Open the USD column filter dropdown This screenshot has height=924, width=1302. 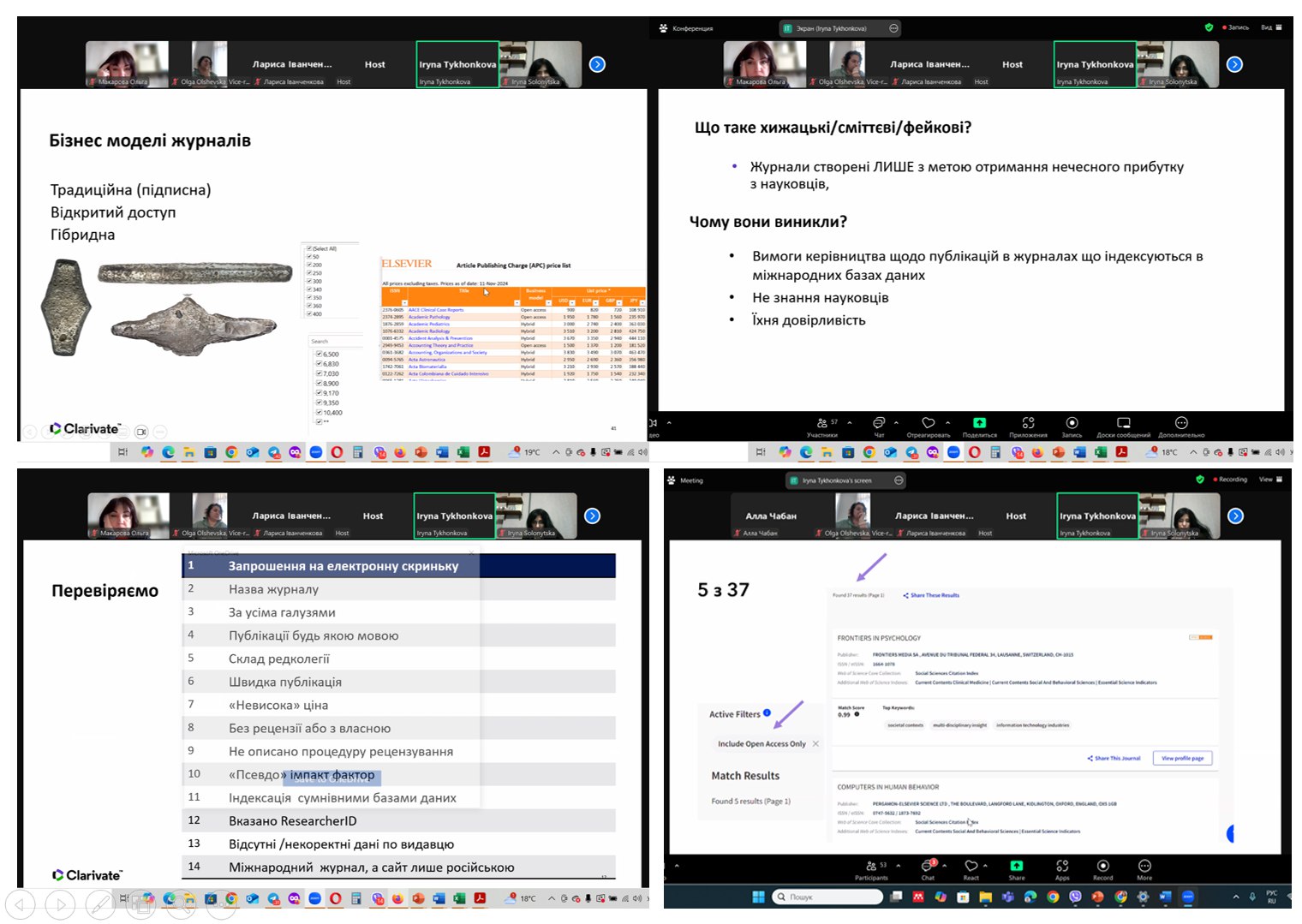[x=573, y=302]
